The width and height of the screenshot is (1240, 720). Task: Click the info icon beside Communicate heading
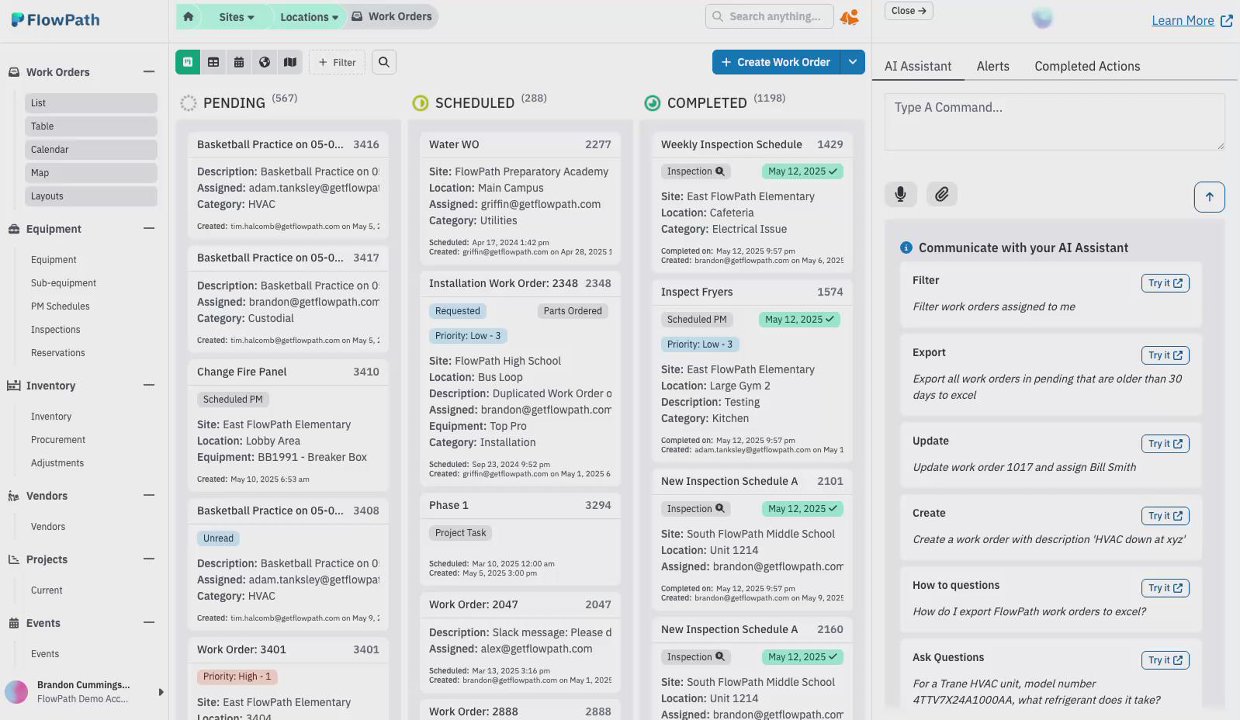coord(906,248)
